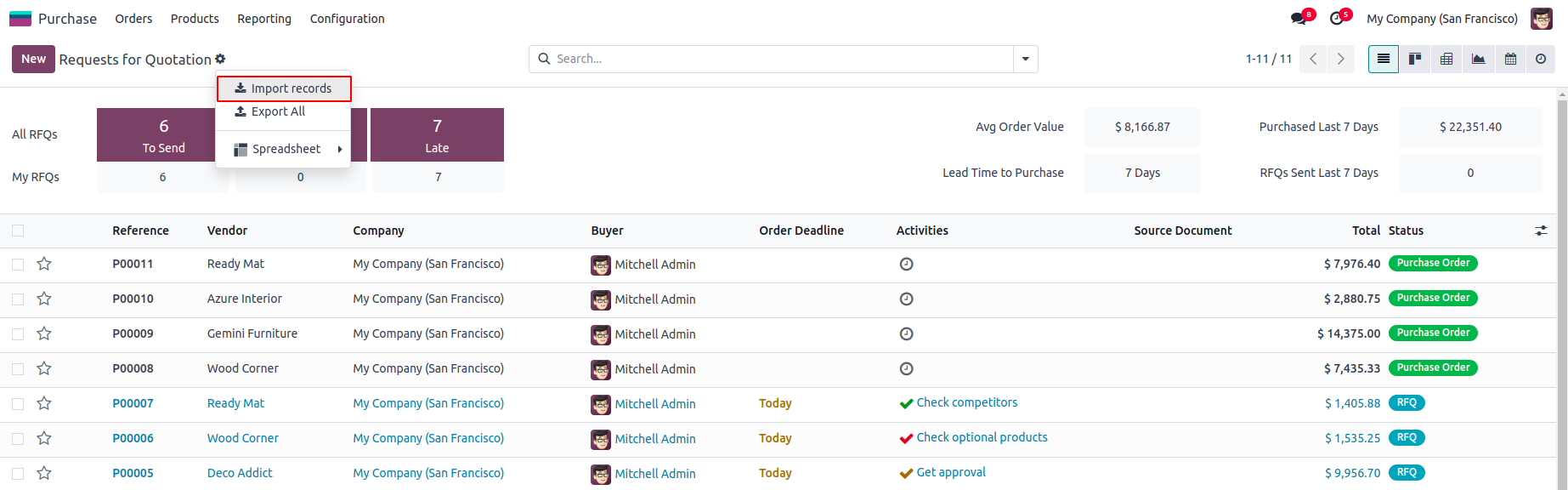Screen dimensions: 1568x490
Task: Switch to activity view
Action: click(1541, 59)
